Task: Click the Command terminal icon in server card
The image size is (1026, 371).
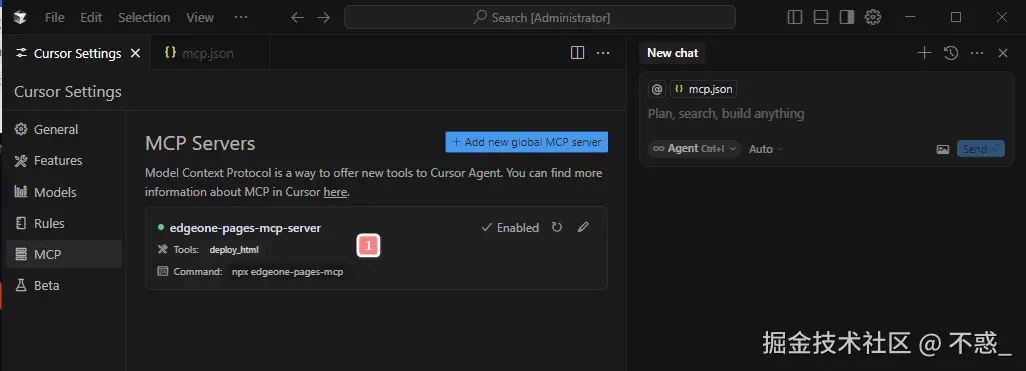Action: pyautogui.click(x=163, y=272)
